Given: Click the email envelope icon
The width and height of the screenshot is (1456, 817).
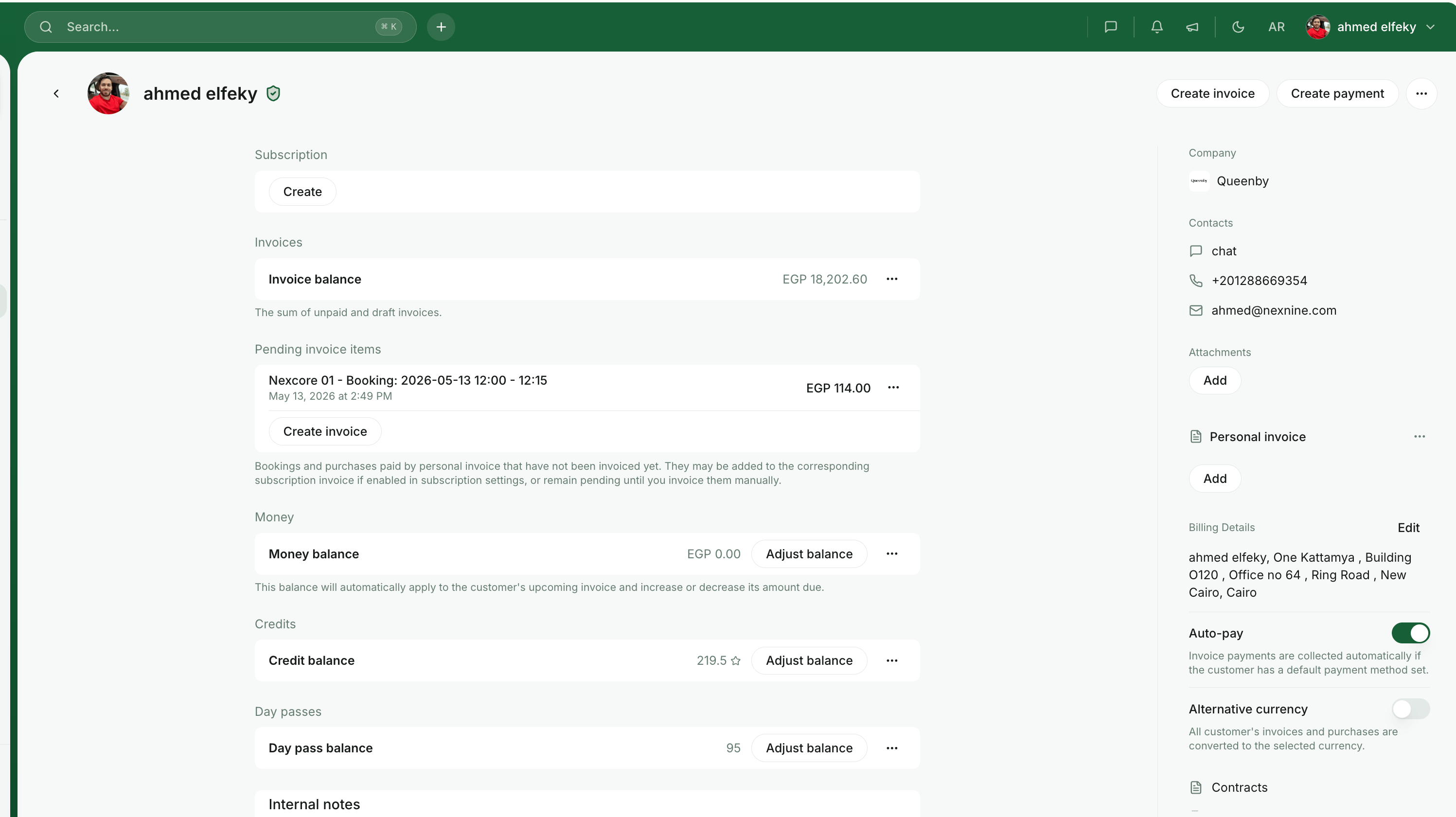Looking at the screenshot, I should [1195, 310].
